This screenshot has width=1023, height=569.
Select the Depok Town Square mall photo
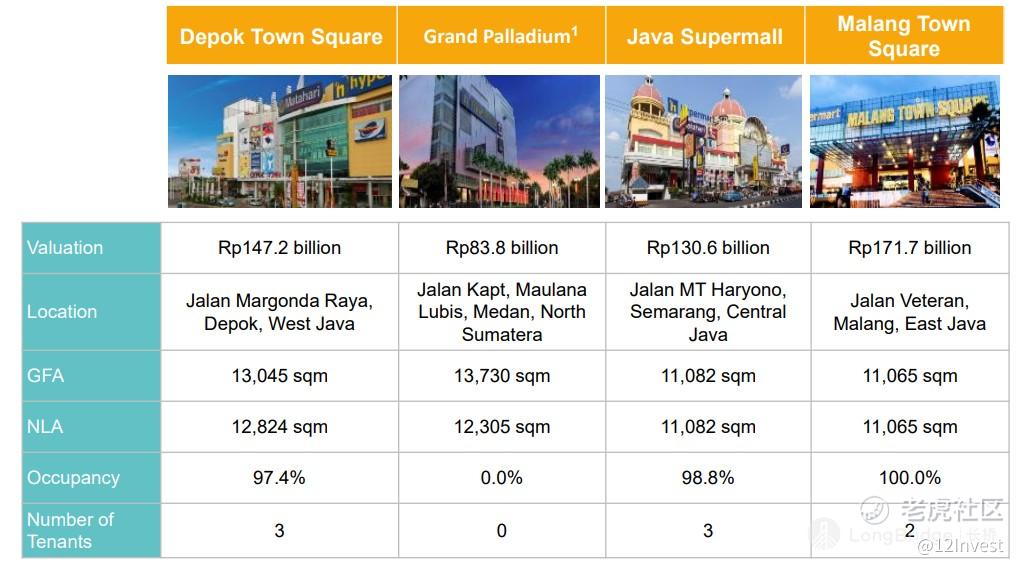280,141
